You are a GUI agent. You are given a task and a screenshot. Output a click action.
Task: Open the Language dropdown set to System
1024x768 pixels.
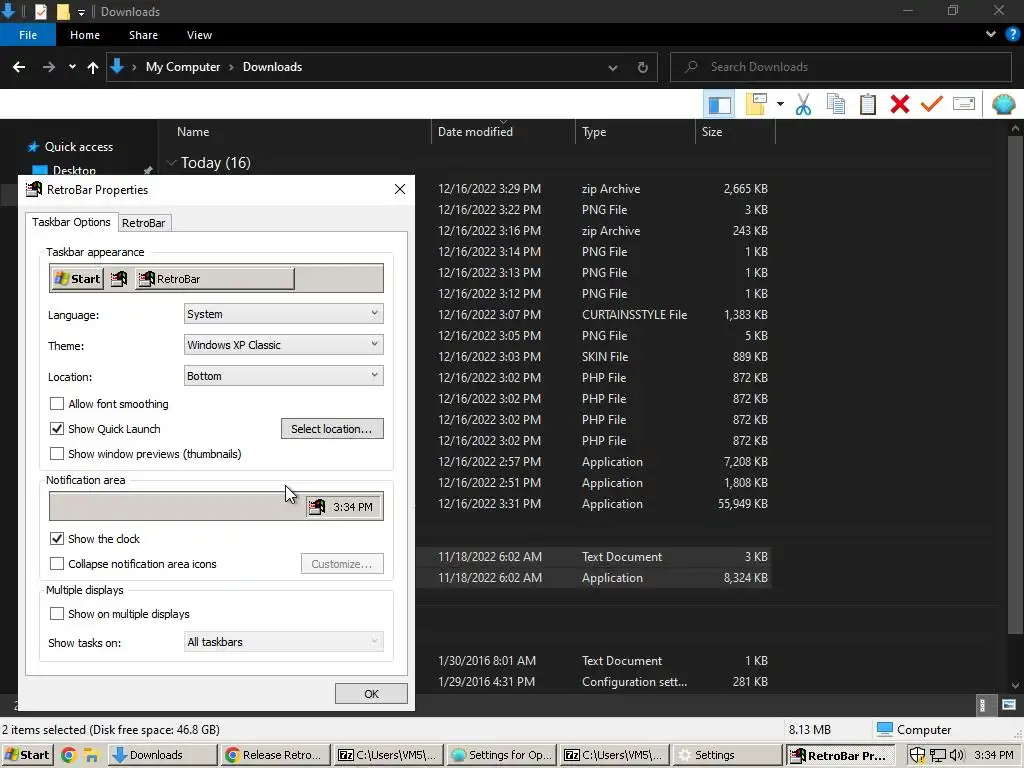coord(283,314)
